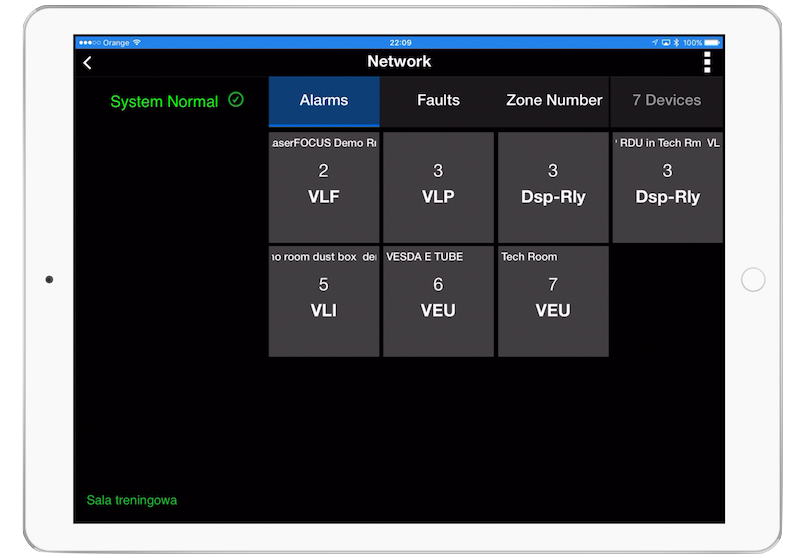800x558 pixels.
Task: Tap the battery indicator in status bar
Action: point(711,43)
